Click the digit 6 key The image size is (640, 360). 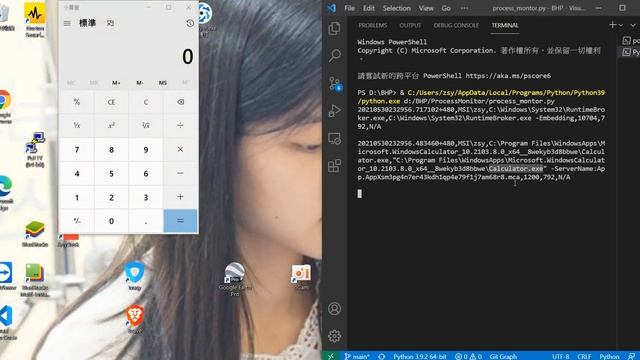(x=146, y=173)
